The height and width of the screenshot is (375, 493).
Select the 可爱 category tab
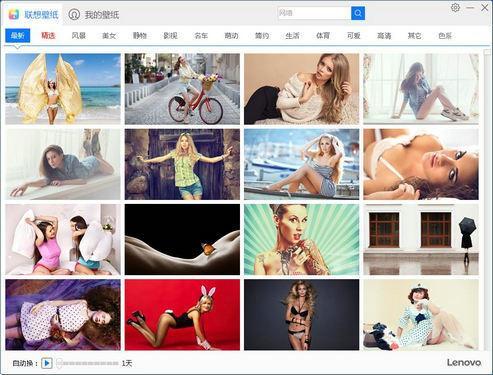coord(354,35)
